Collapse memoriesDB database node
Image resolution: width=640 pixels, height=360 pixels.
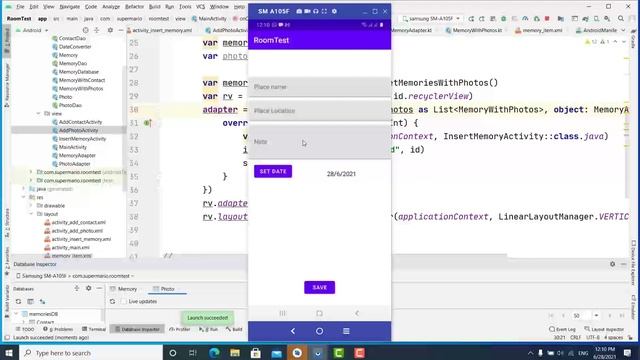pos(16,314)
